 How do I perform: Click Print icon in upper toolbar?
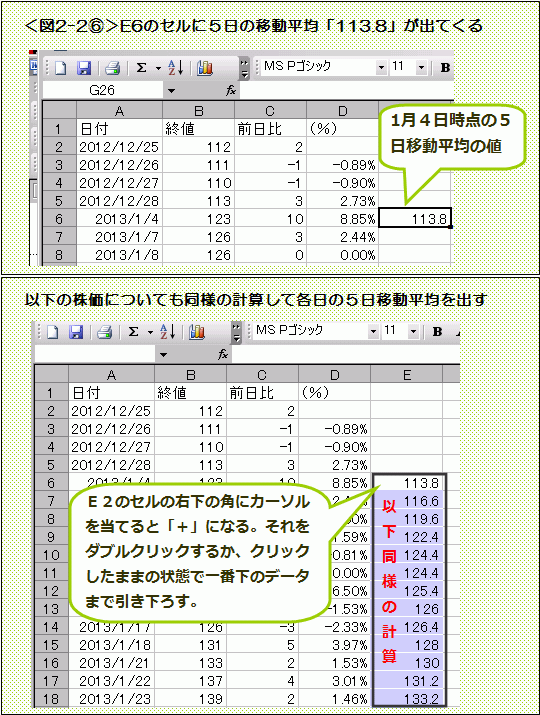click(112, 68)
